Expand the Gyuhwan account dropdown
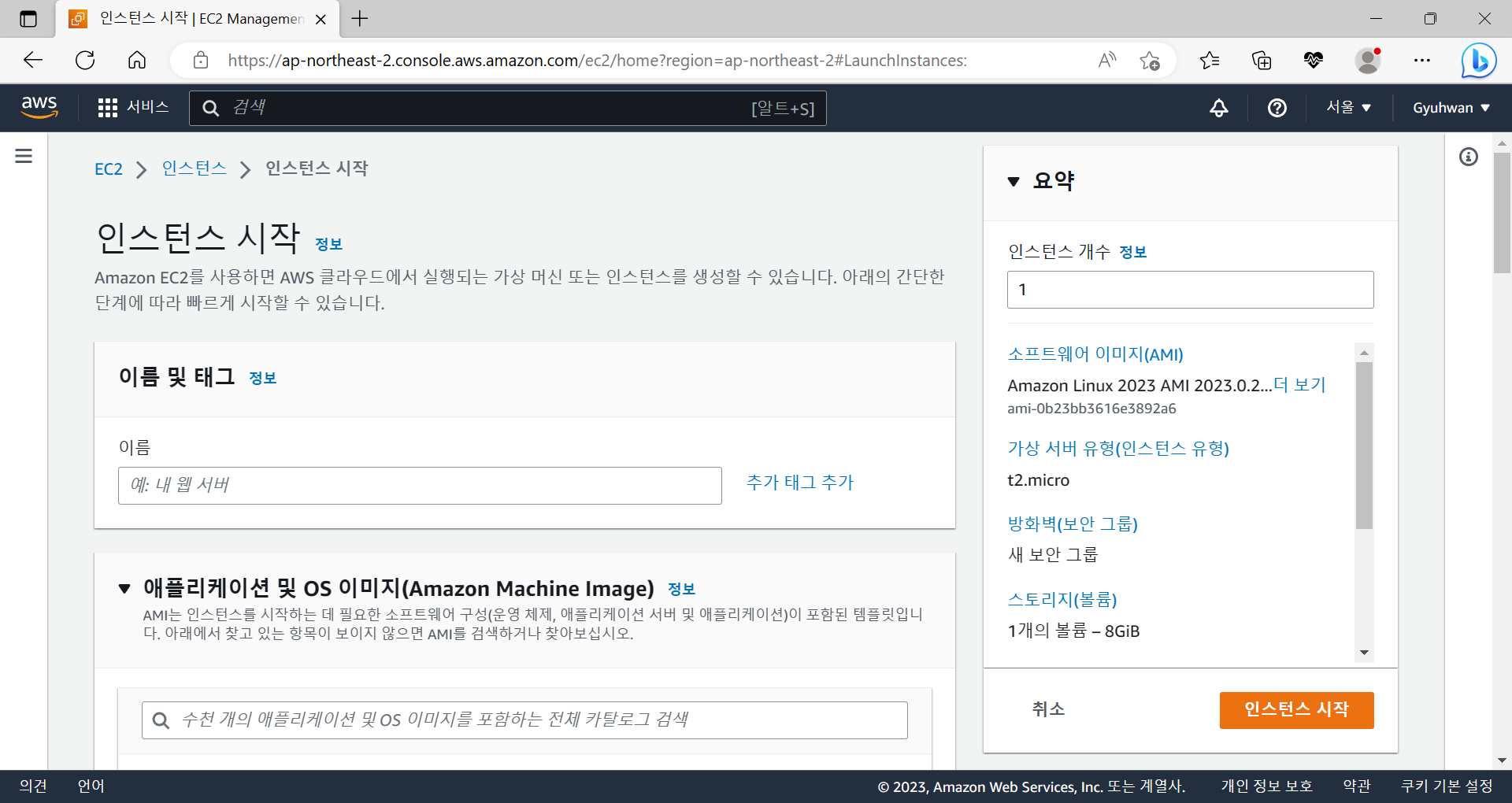This screenshot has height=803, width=1512. coord(1451,108)
